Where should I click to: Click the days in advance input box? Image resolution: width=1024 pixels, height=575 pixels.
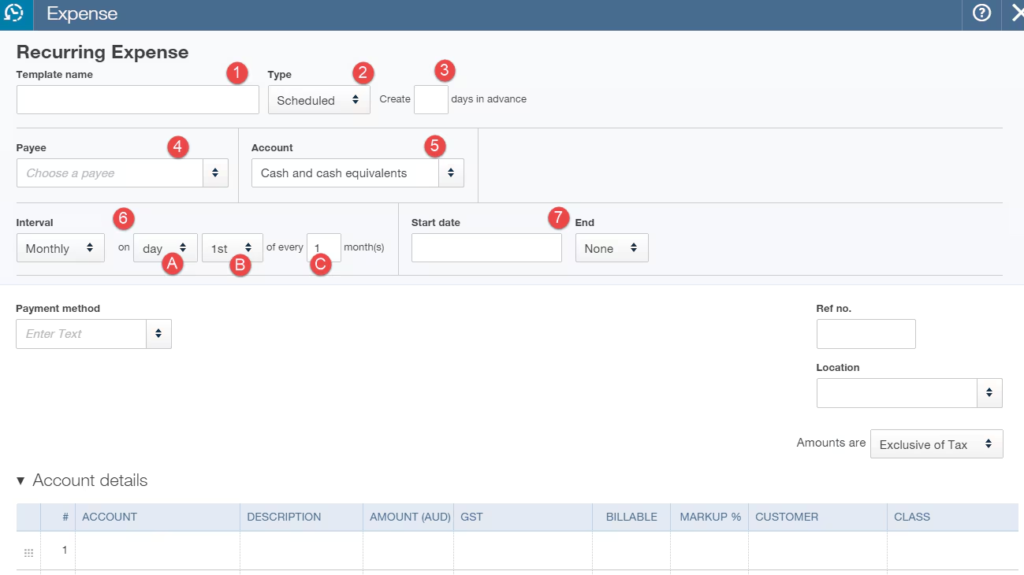click(431, 99)
